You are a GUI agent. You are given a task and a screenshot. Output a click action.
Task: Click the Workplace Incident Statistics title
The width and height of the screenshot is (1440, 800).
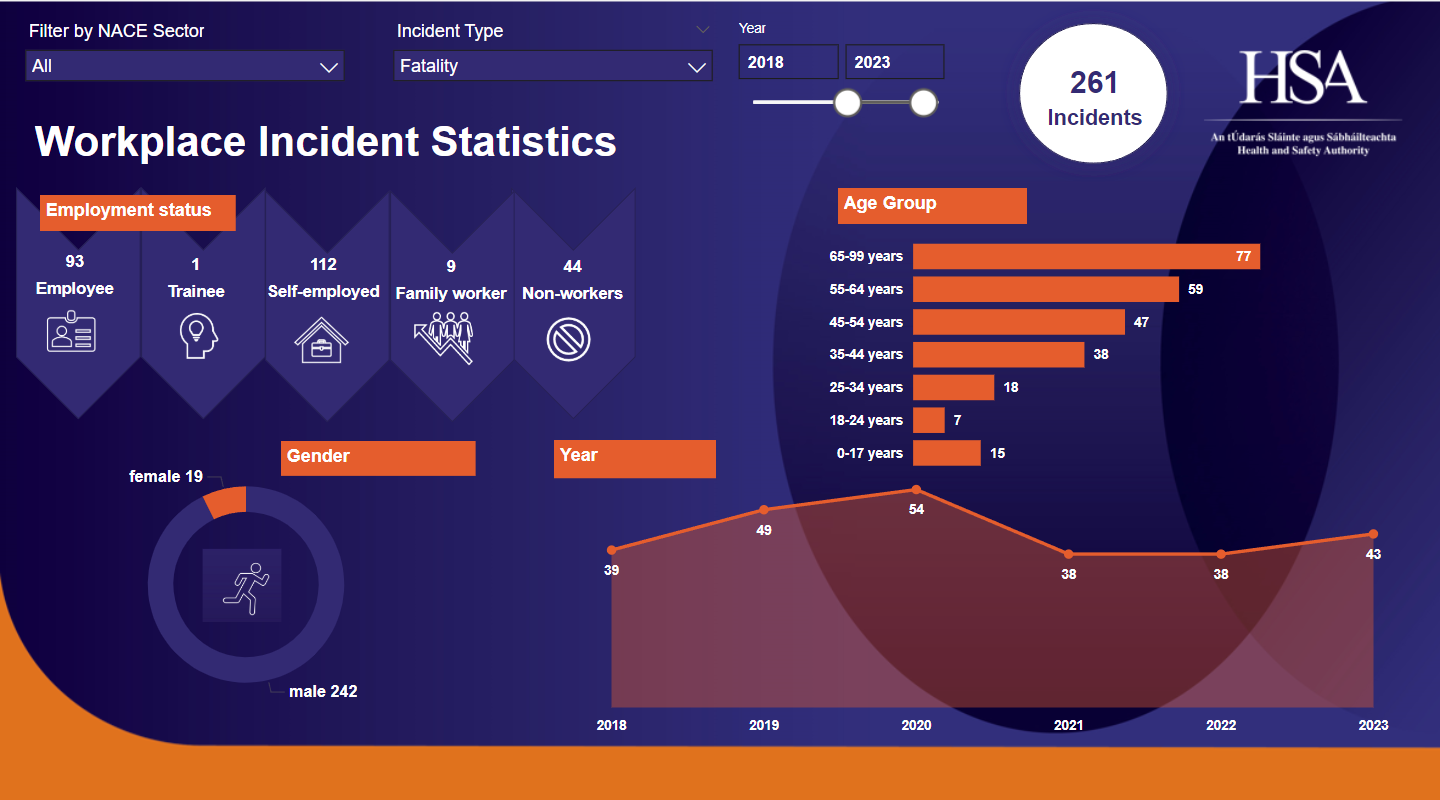coord(326,141)
